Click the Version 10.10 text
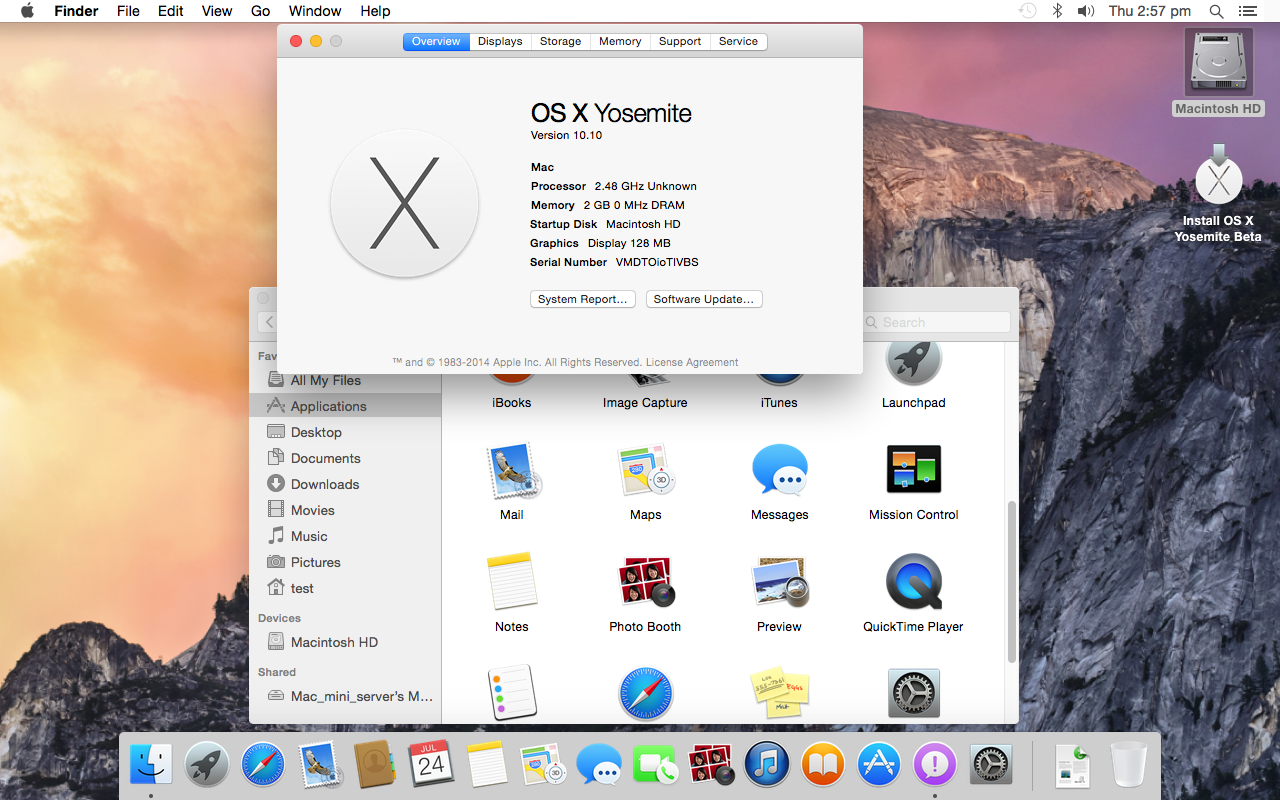1280x800 pixels. 566,135
